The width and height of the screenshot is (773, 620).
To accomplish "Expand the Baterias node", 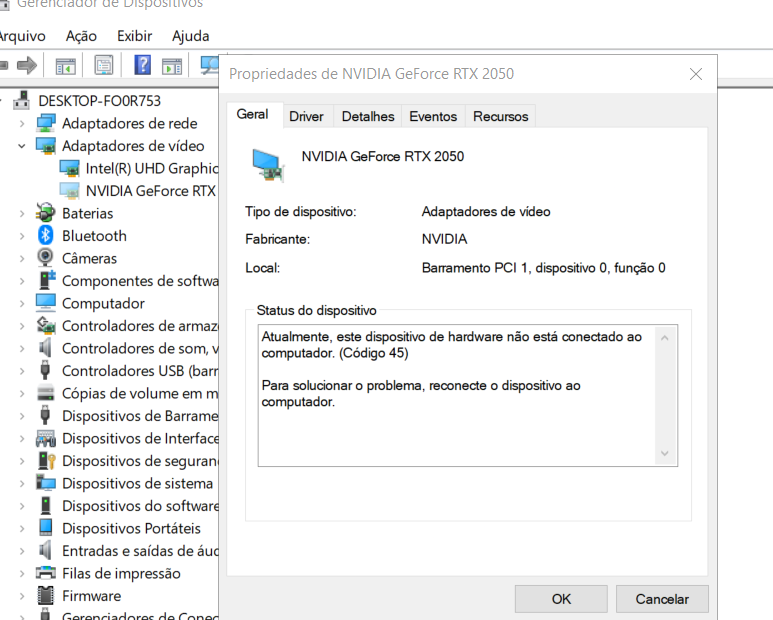I will [22, 213].
